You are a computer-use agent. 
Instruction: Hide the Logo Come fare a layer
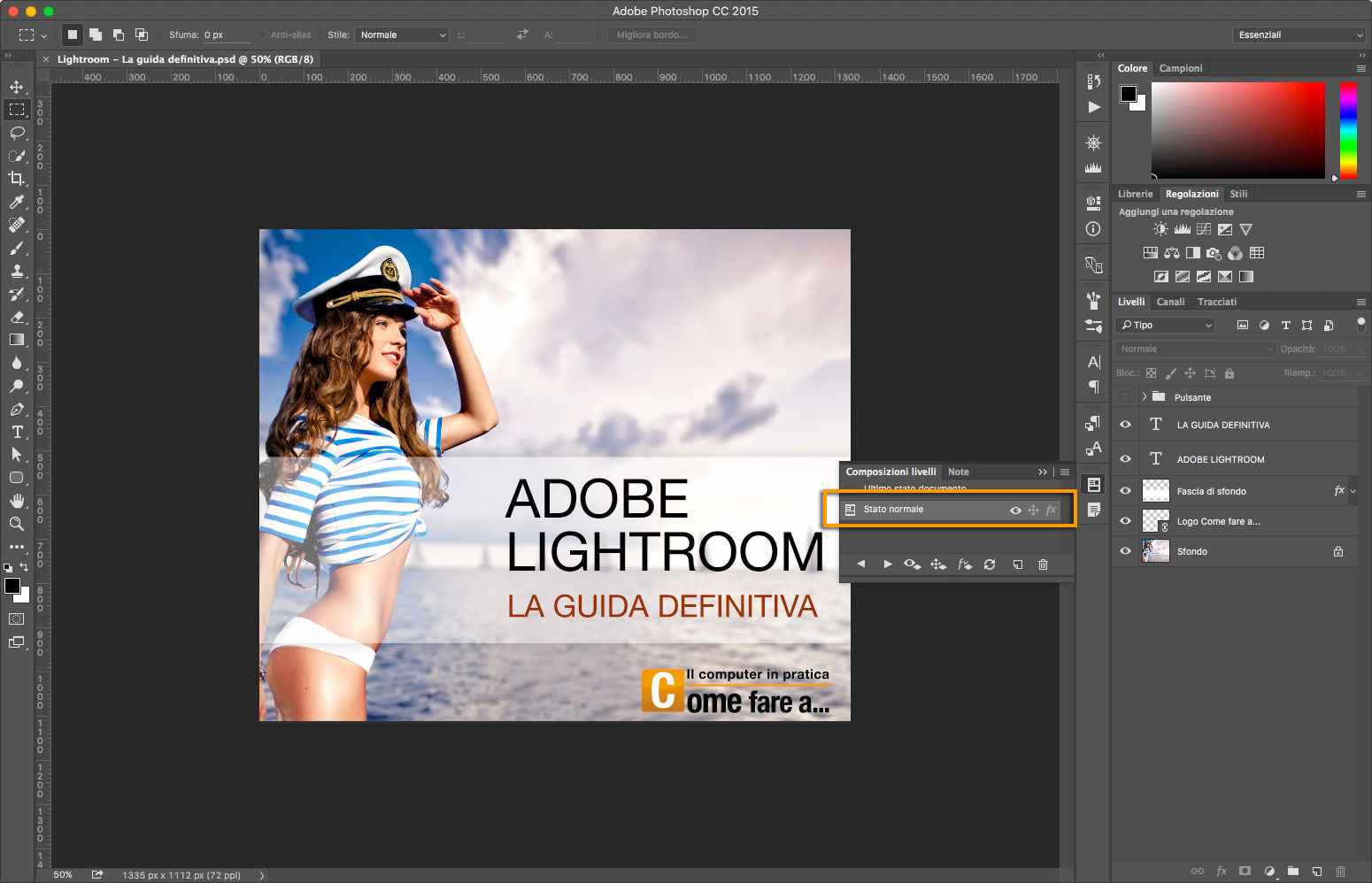(1125, 521)
